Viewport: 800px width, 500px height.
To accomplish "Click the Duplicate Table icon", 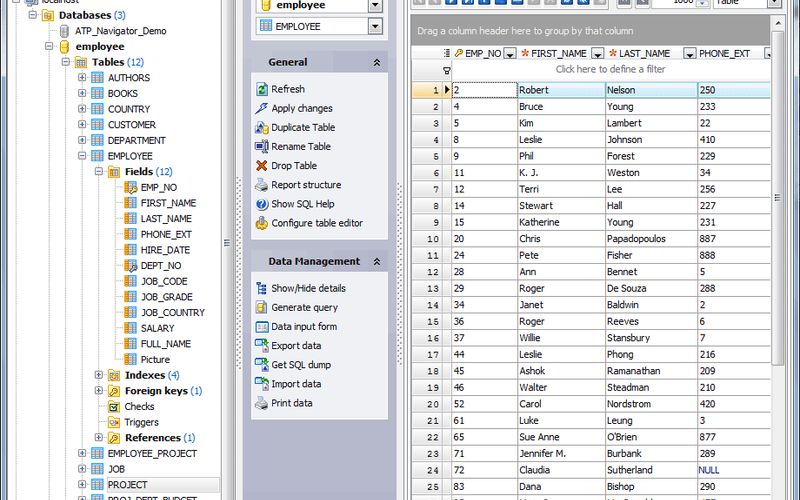I will click(x=262, y=128).
